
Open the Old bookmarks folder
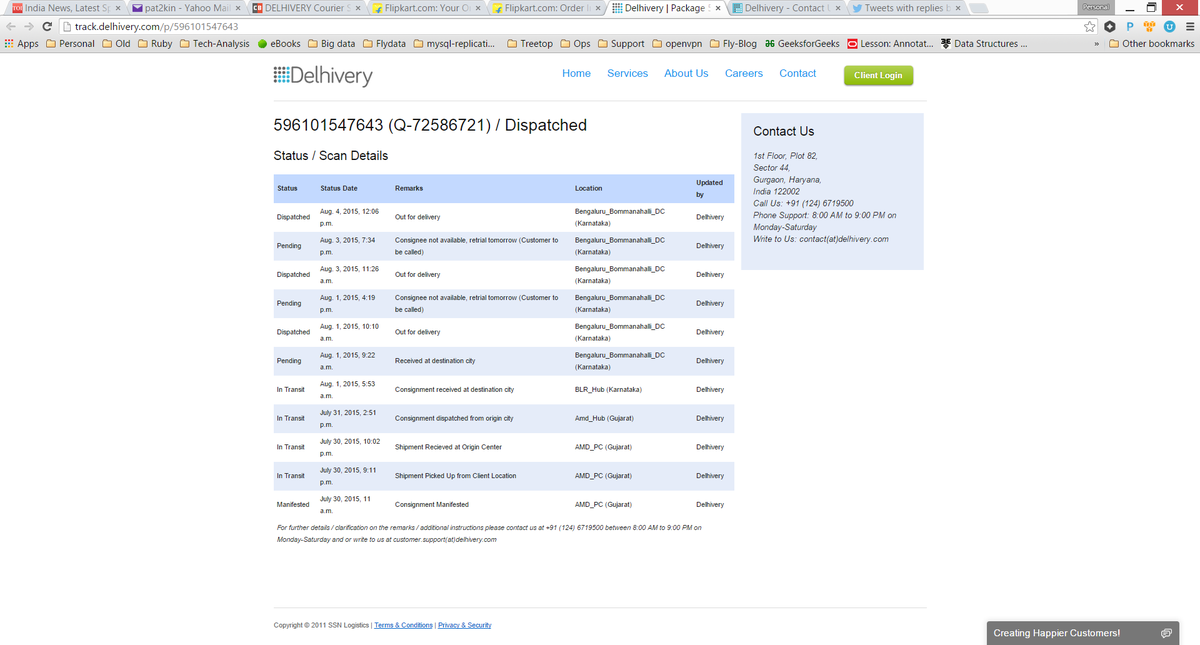116,44
